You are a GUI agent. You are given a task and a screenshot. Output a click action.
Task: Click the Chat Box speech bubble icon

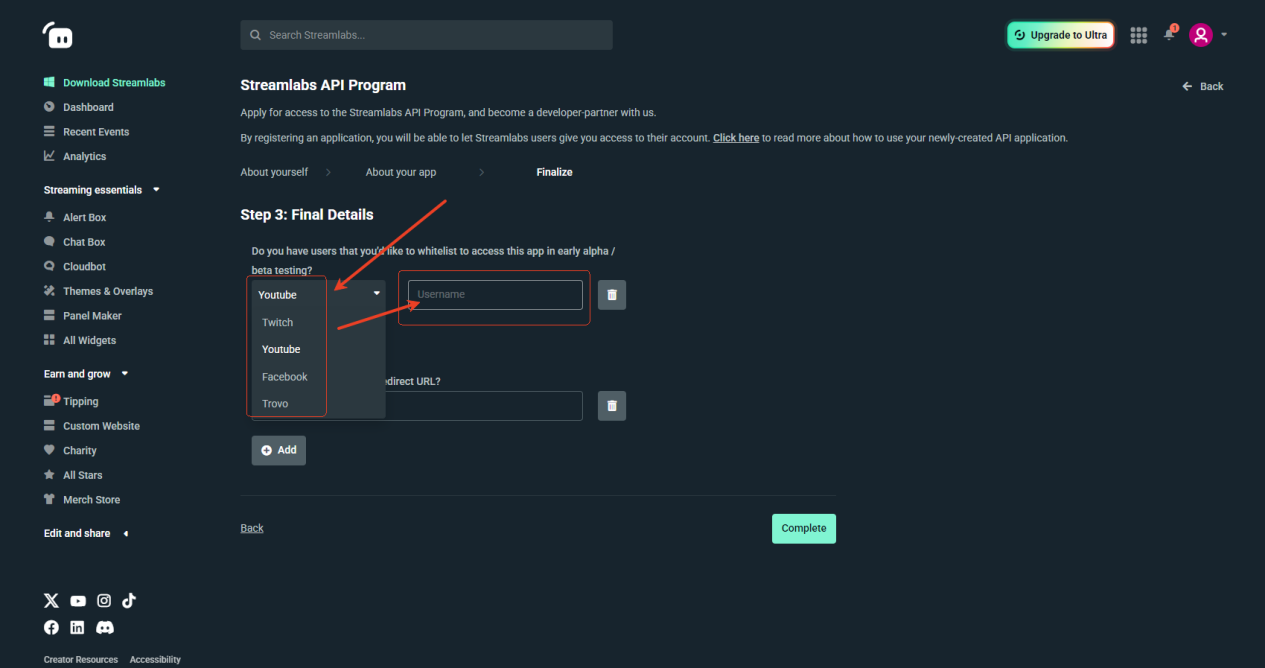tap(49, 242)
